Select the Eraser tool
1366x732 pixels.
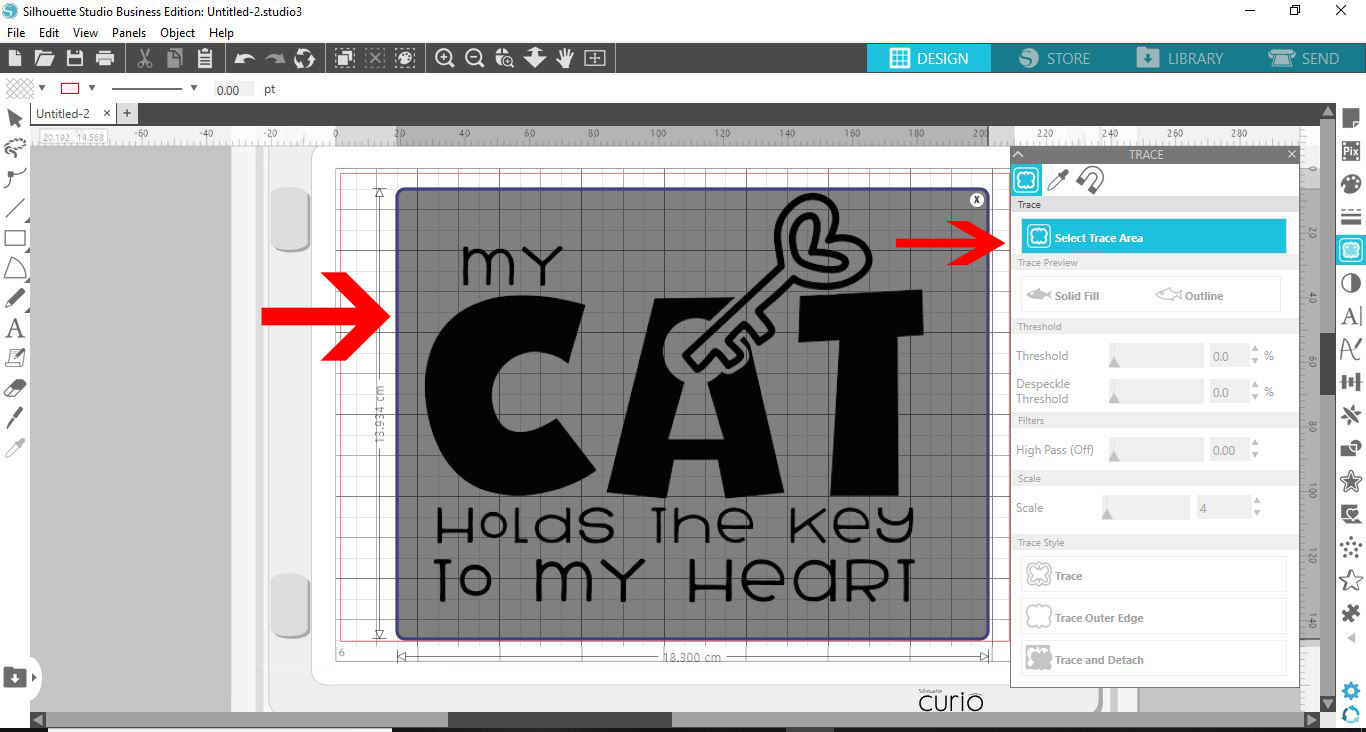(x=15, y=388)
